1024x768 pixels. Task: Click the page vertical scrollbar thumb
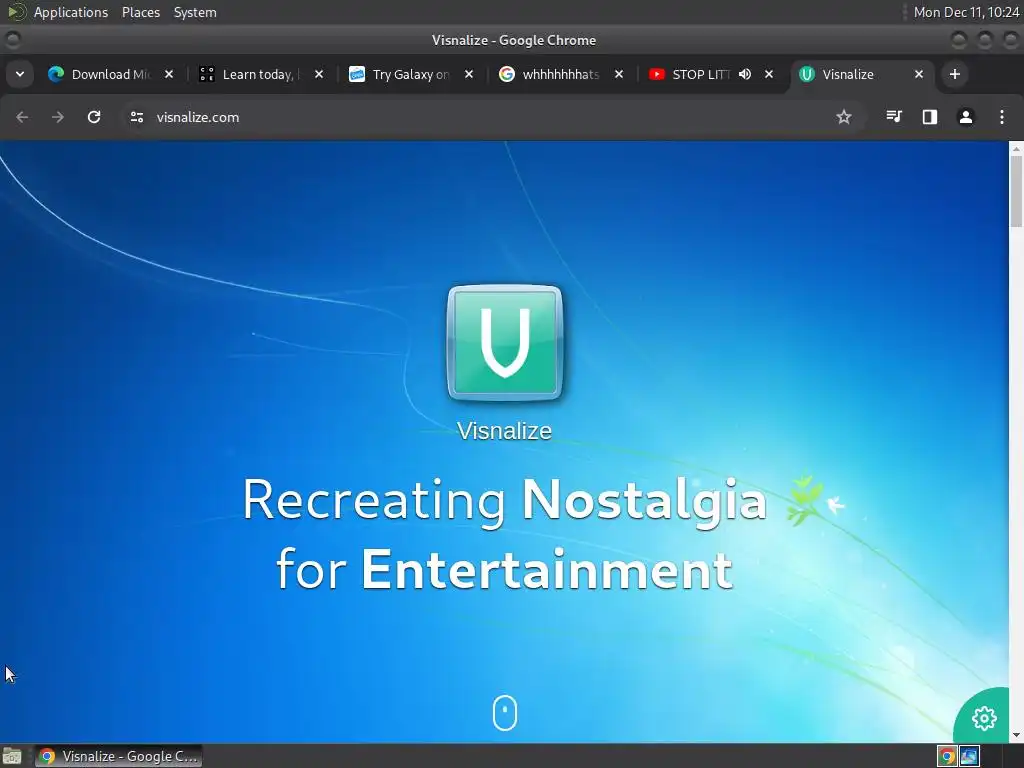[1016, 191]
